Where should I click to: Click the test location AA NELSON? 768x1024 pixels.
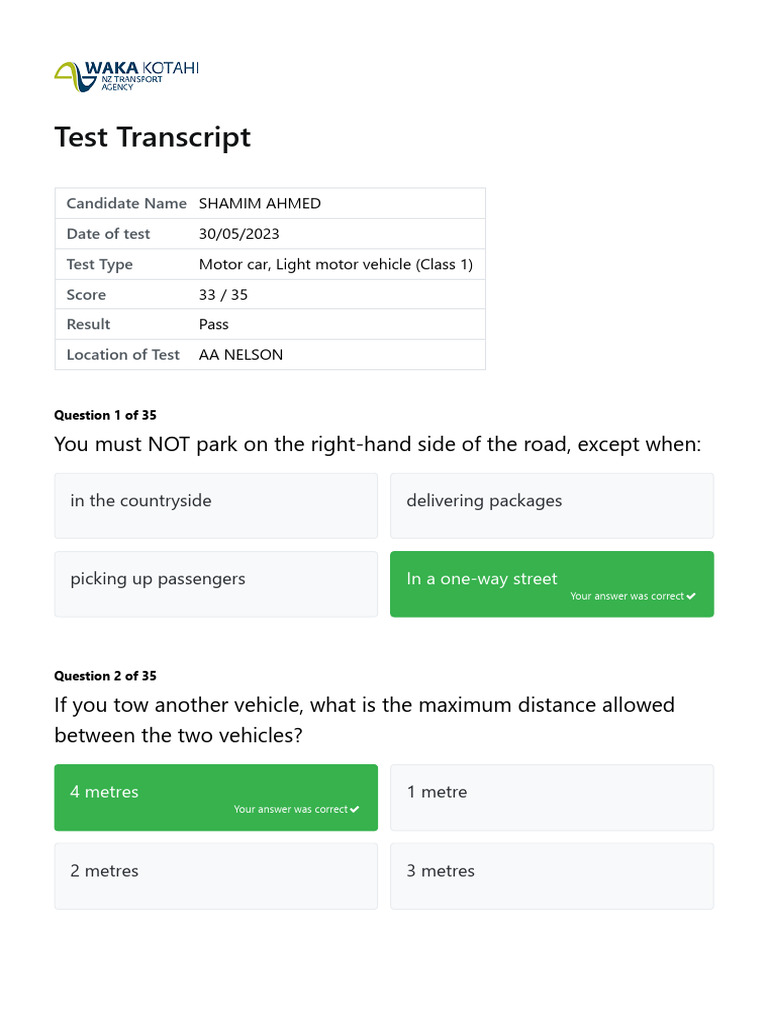coord(241,355)
